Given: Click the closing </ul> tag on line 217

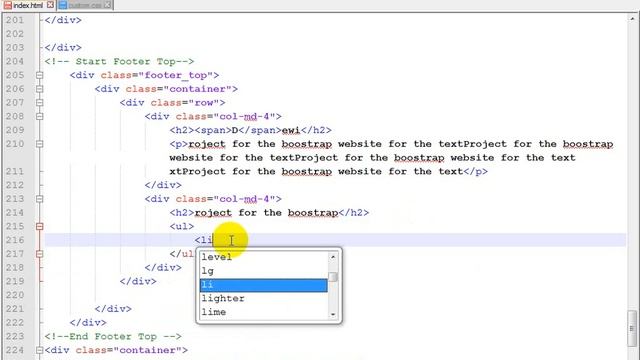Looking at the screenshot, I should pos(182,254).
